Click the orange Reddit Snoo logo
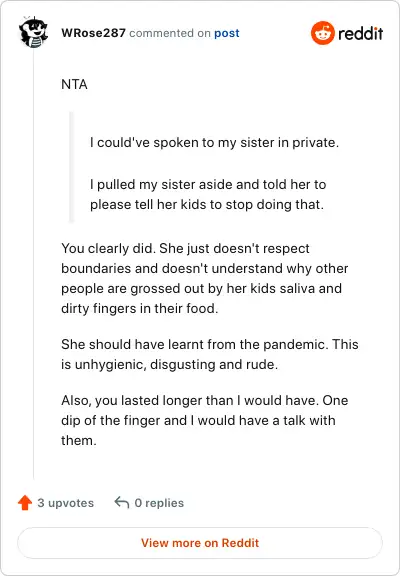The height and width of the screenshot is (576, 400). point(322,33)
